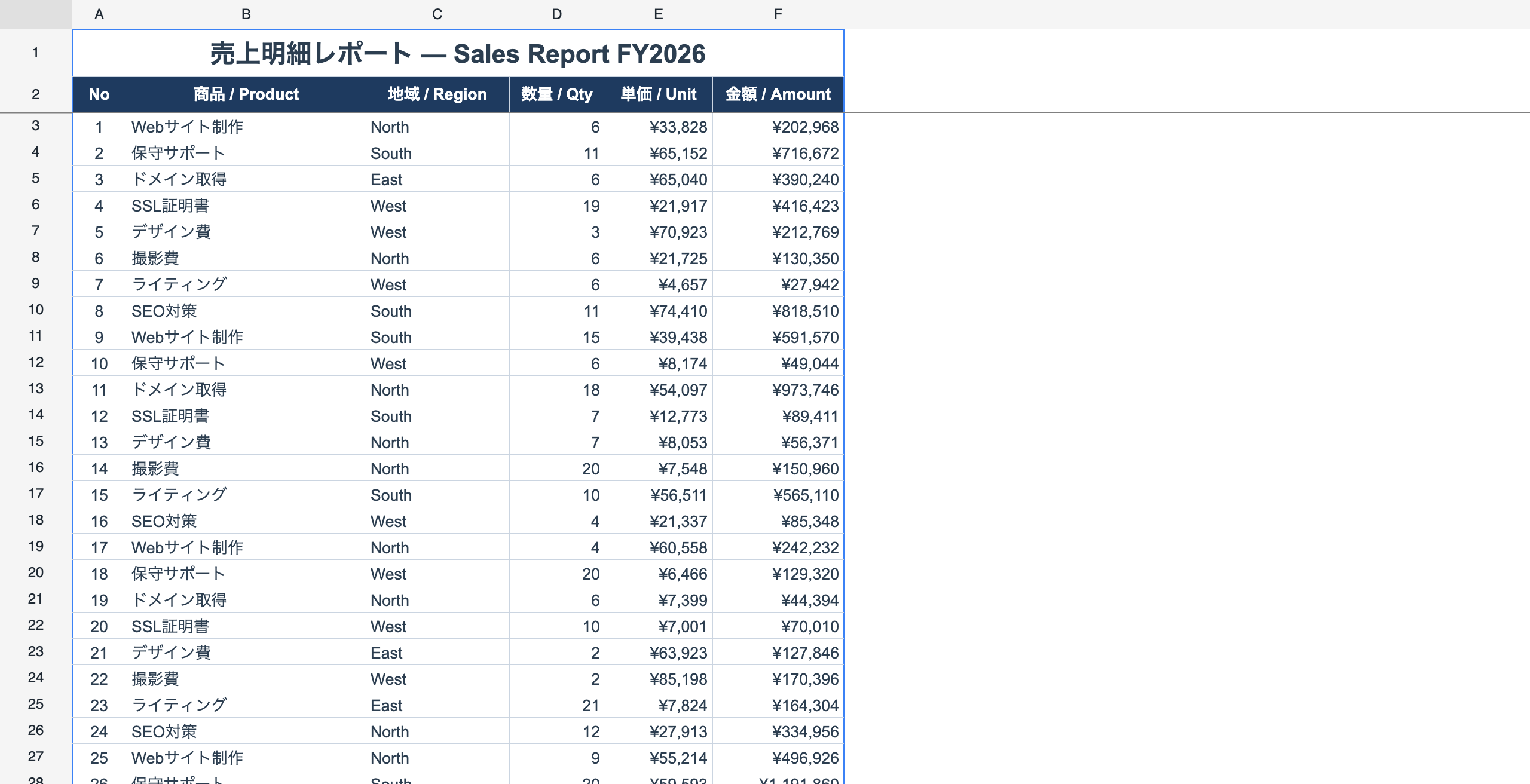Click South region in No 12 row
This screenshot has width=1530, height=784.
(x=437, y=416)
